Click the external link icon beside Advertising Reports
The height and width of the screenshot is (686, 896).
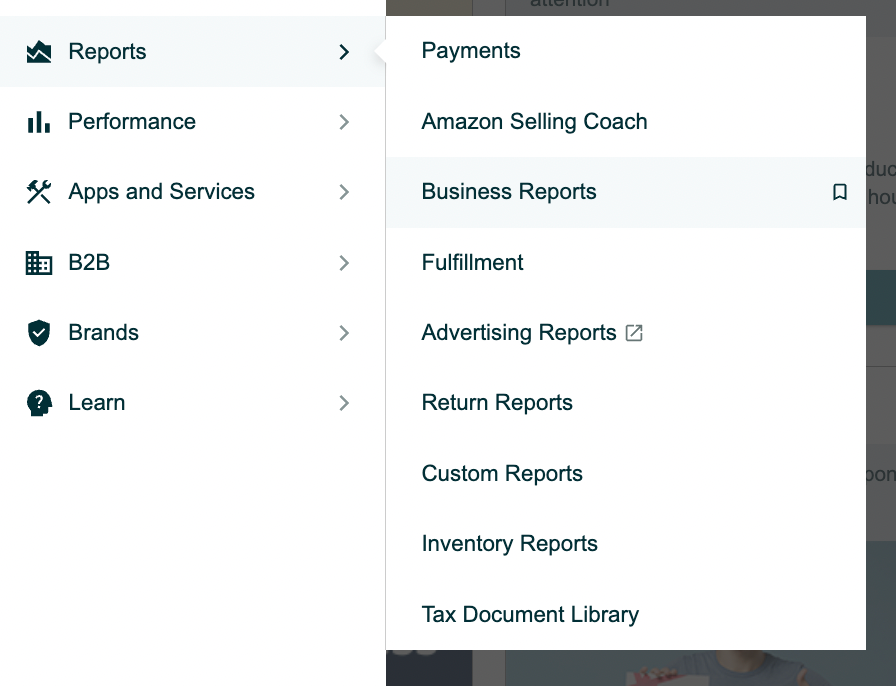[x=634, y=333]
